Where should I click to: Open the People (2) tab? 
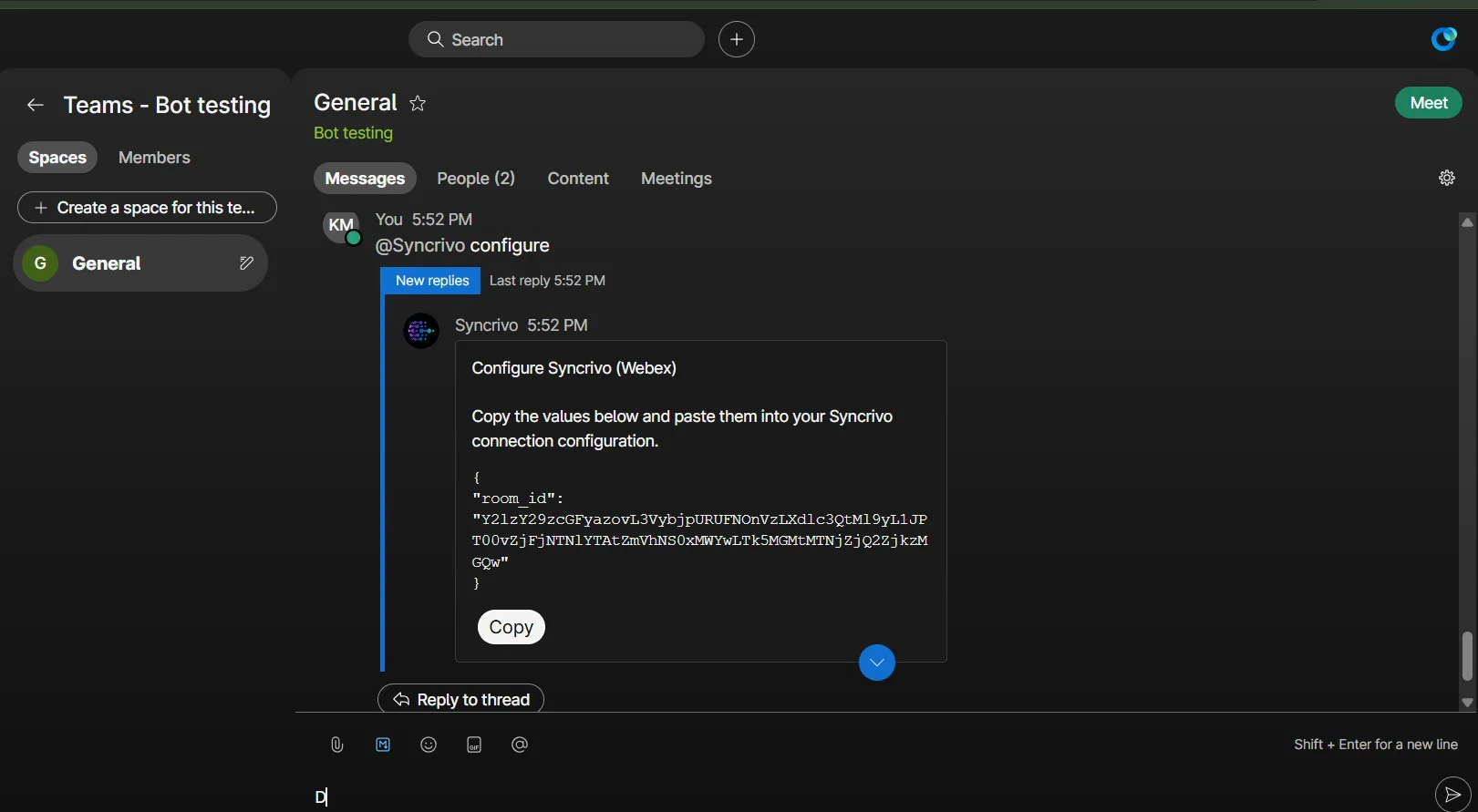click(x=476, y=179)
